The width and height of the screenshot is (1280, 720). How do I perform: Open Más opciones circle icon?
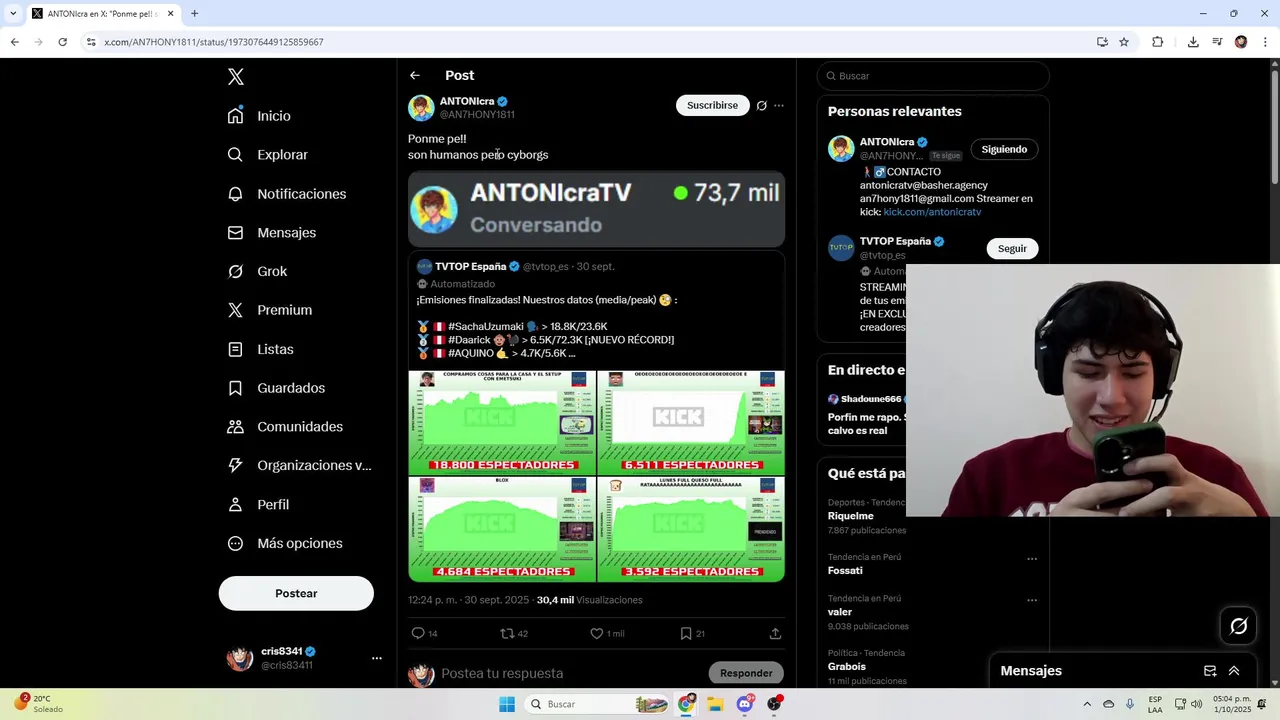coord(235,544)
